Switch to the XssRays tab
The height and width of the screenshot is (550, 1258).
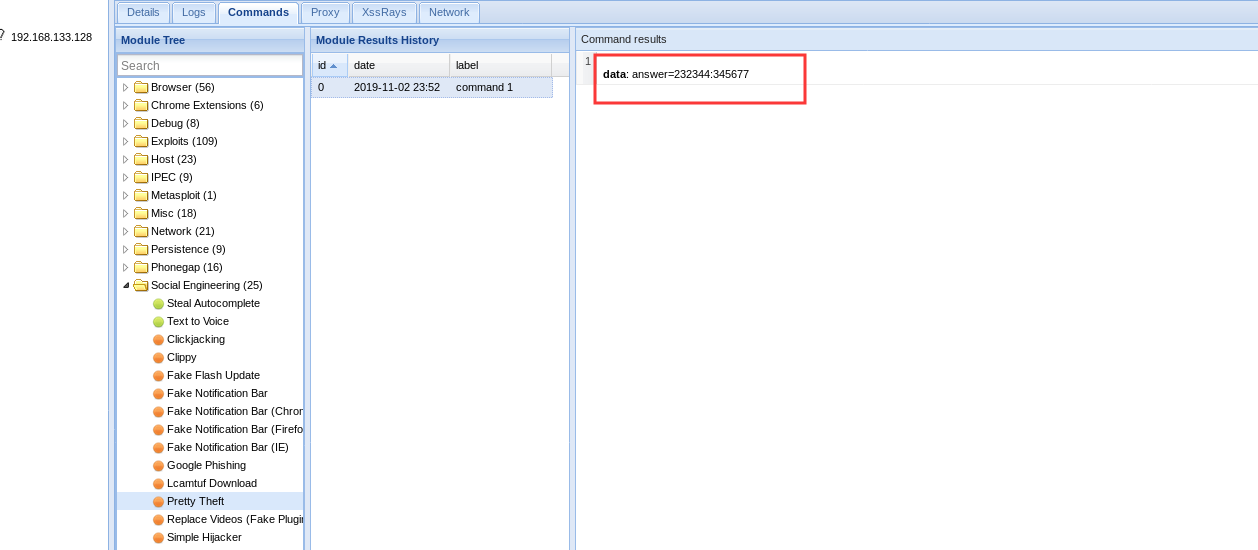point(384,12)
